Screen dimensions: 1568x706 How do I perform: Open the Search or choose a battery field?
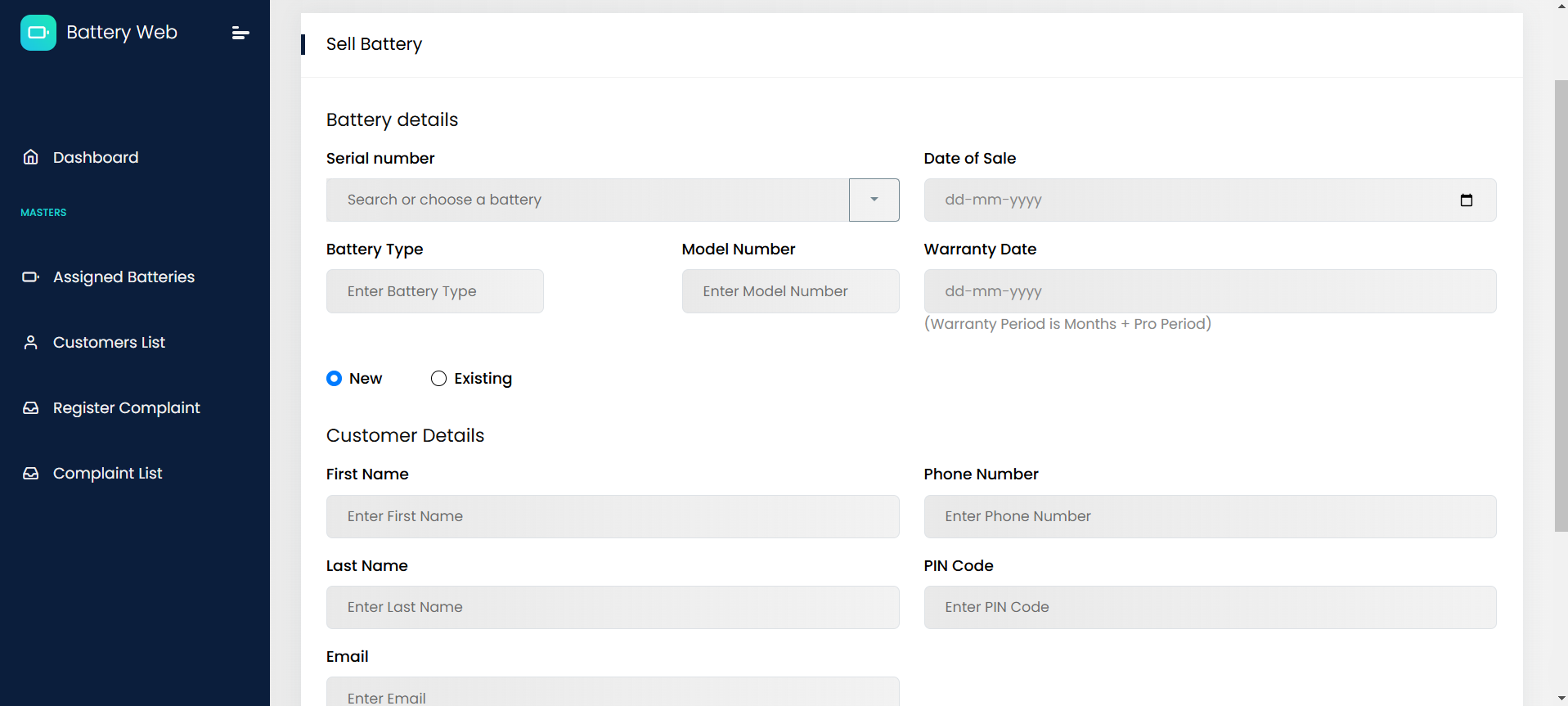(587, 200)
